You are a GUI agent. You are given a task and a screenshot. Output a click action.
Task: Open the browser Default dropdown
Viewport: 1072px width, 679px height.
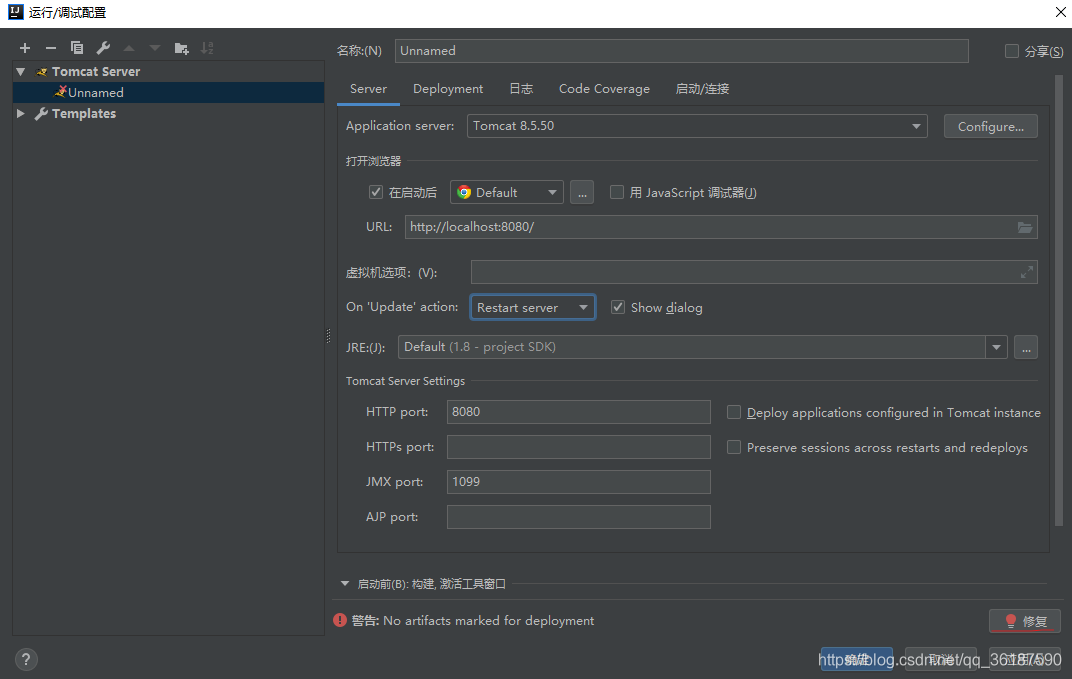(507, 192)
